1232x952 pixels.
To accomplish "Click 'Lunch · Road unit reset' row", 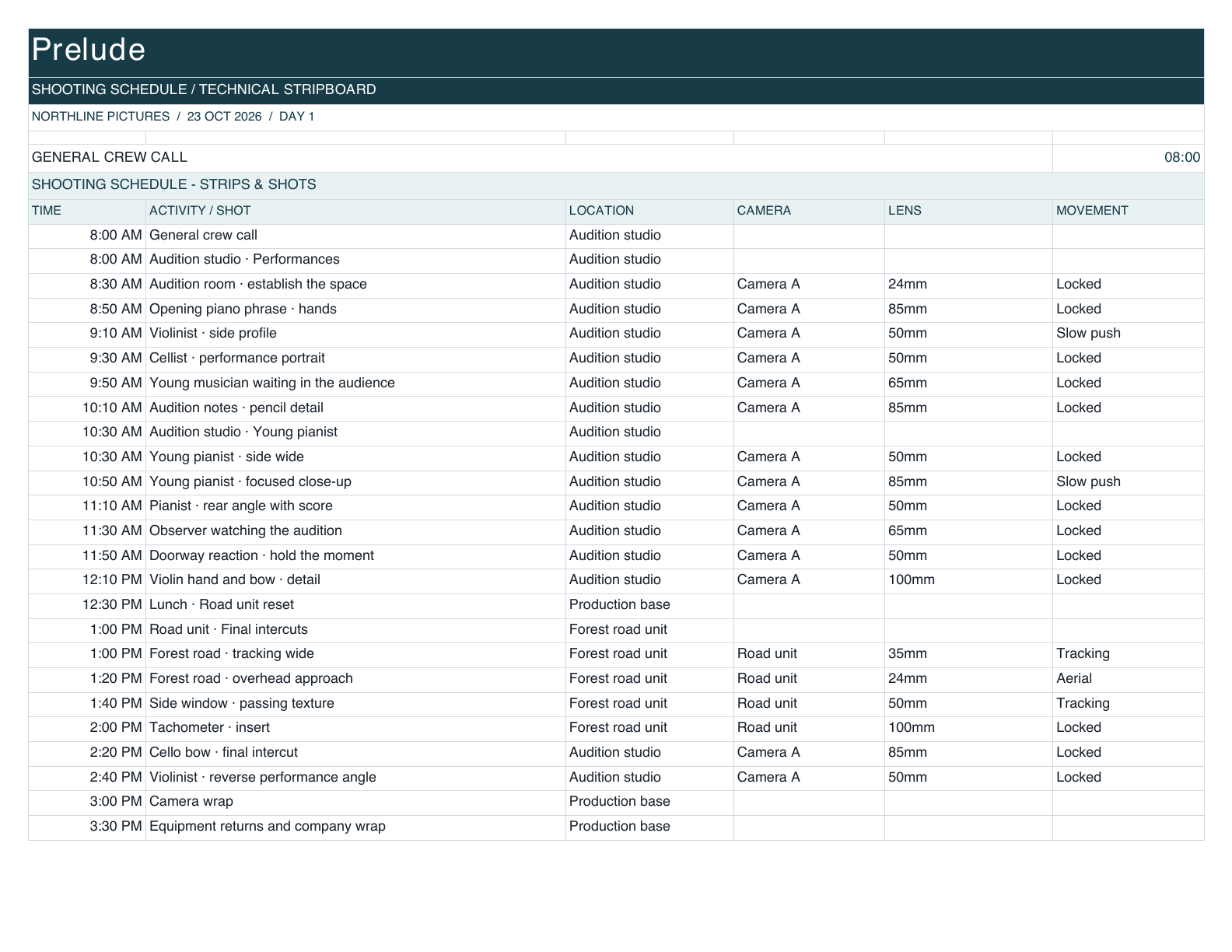I will pyautogui.click(x=616, y=605).
